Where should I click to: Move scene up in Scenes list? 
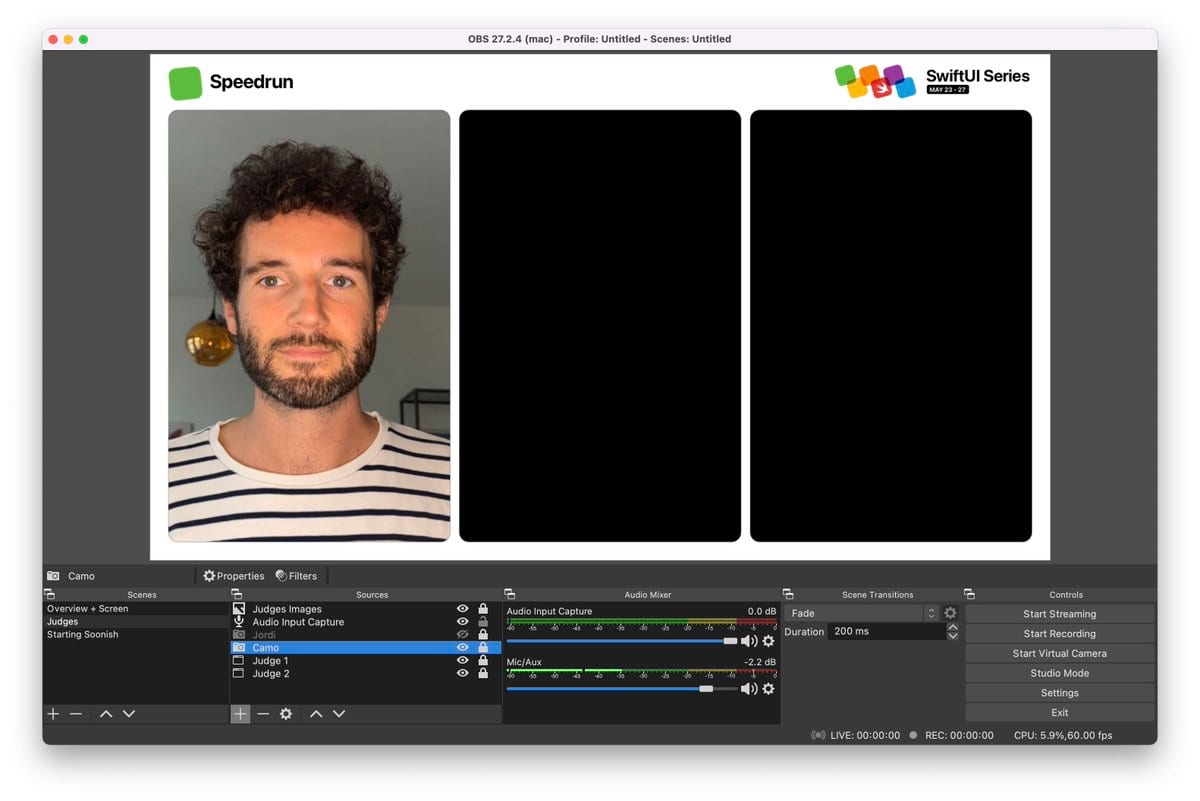pyautogui.click(x=106, y=714)
